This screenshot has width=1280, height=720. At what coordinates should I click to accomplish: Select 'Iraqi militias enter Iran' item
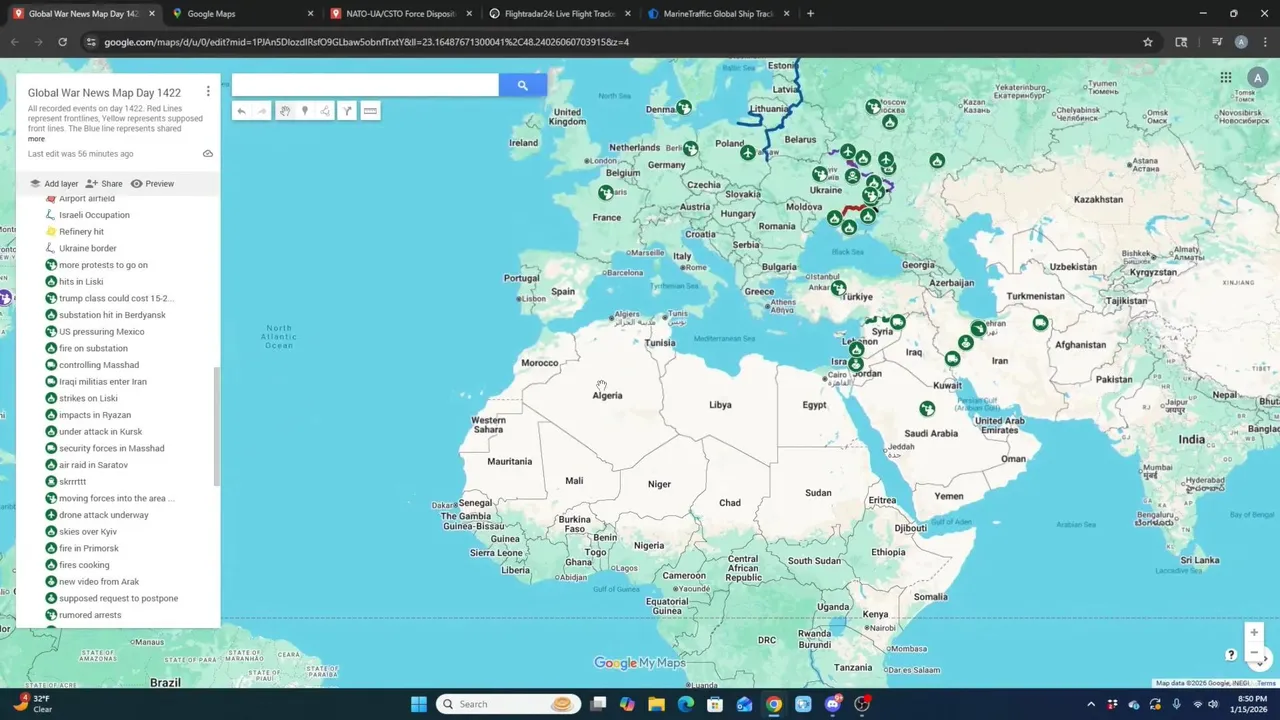coord(102,382)
